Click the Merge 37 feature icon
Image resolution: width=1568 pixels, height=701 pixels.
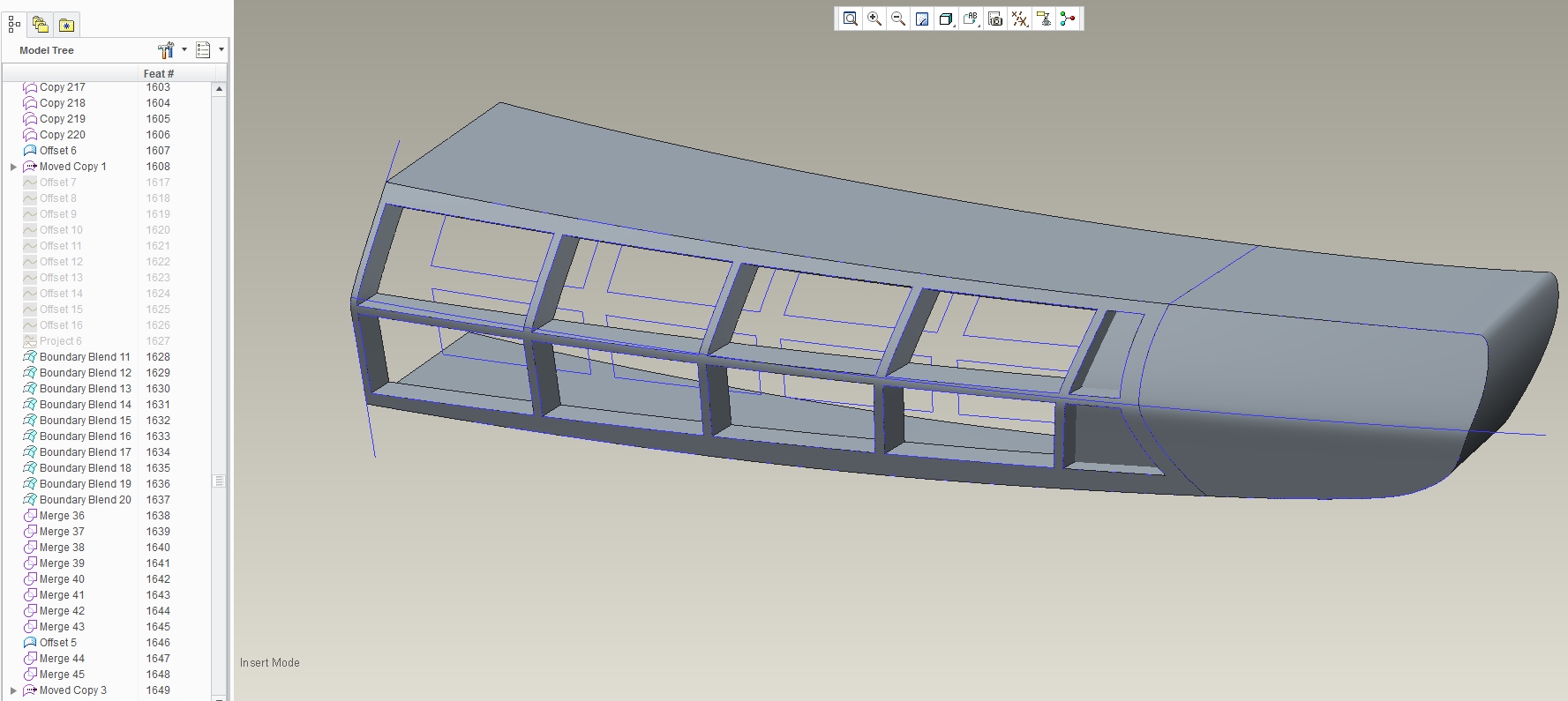pos(30,532)
